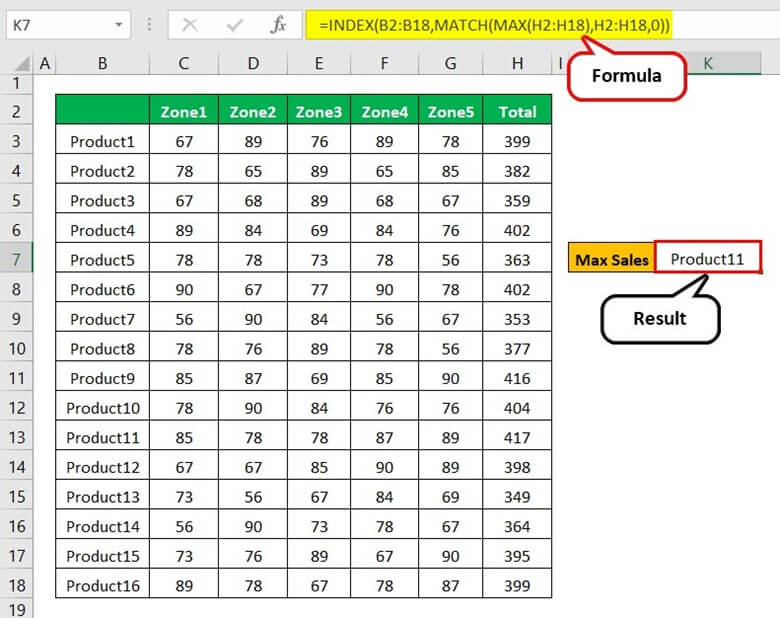The height and width of the screenshot is (618, 780).
Task: Select row 13 header
Action: click(x=16, y=437)
